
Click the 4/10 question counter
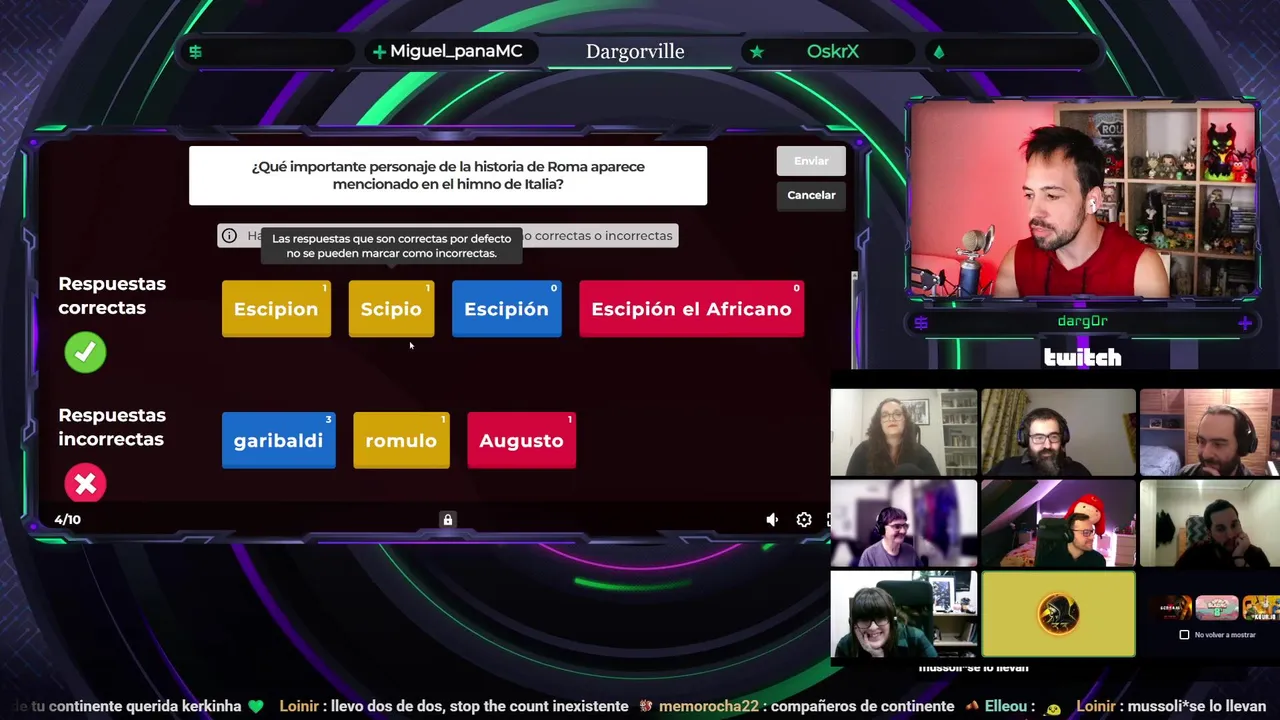pos(68,520)
